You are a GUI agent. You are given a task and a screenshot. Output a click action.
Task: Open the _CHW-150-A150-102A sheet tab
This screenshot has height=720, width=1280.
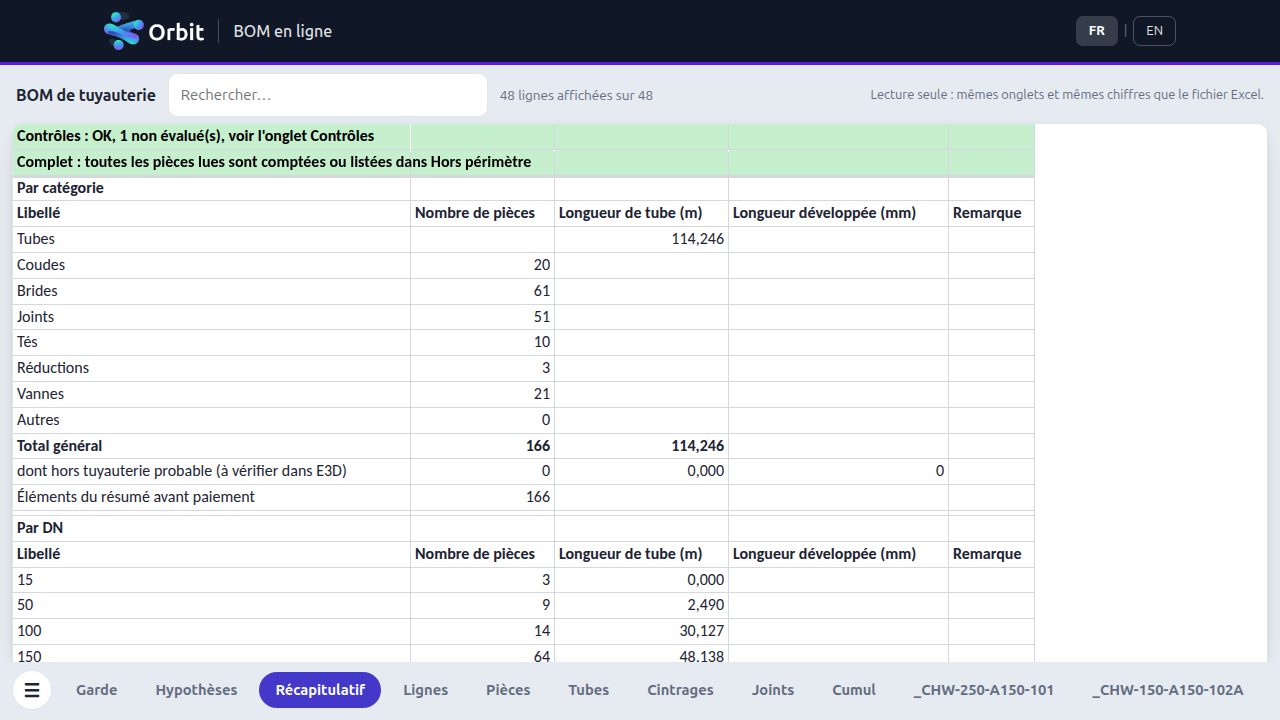pyautogui.click(x=1168, y=690)
